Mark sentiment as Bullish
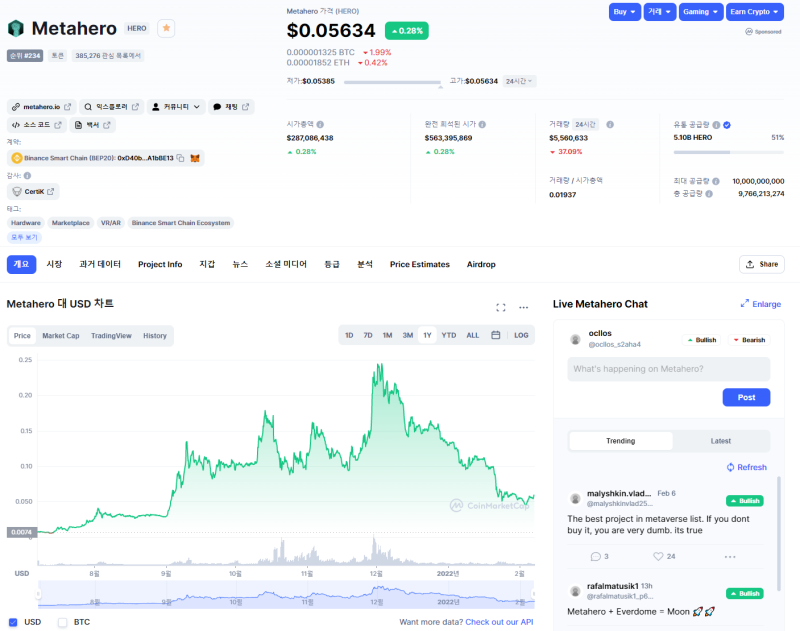800x631 pixels. 702,340
